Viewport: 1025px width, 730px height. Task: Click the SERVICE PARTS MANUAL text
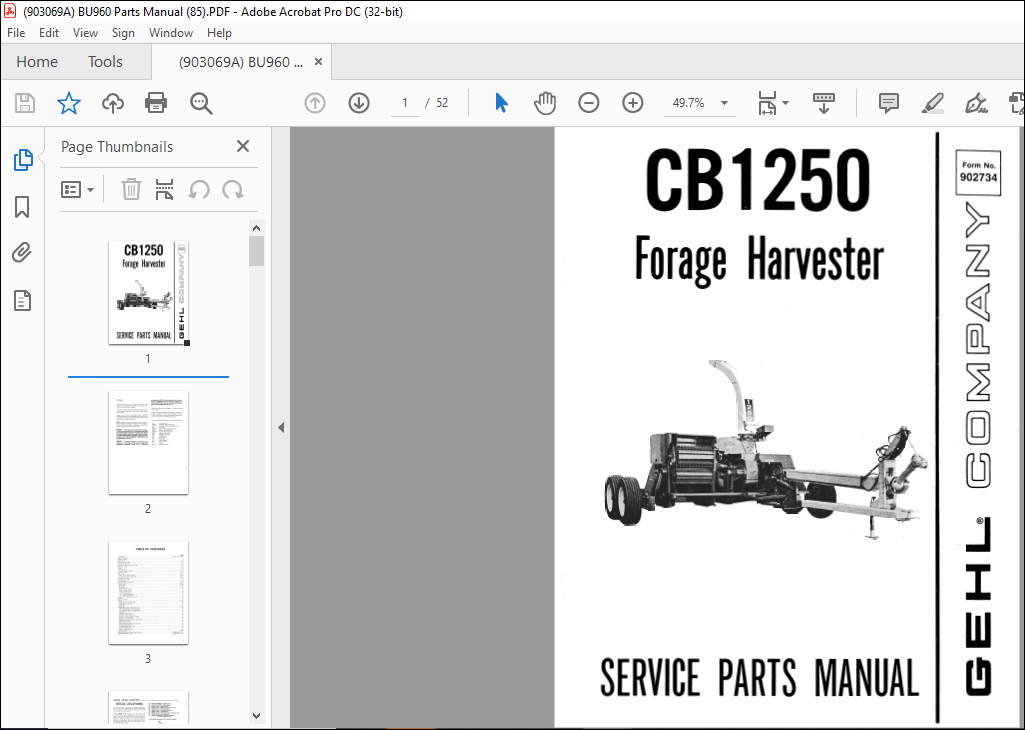click(x=759, y=678)
